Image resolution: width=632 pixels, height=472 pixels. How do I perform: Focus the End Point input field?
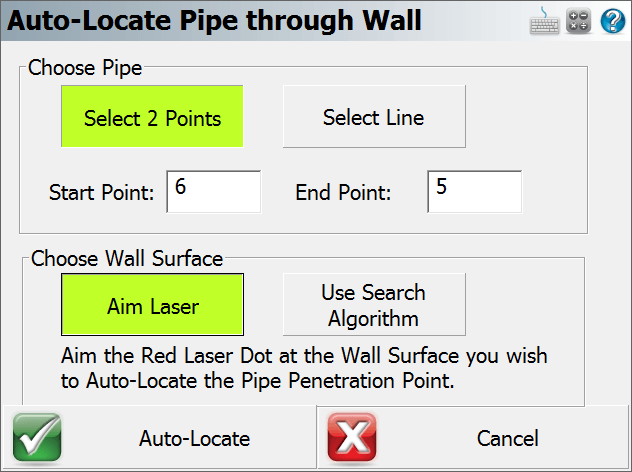[474, 191]
